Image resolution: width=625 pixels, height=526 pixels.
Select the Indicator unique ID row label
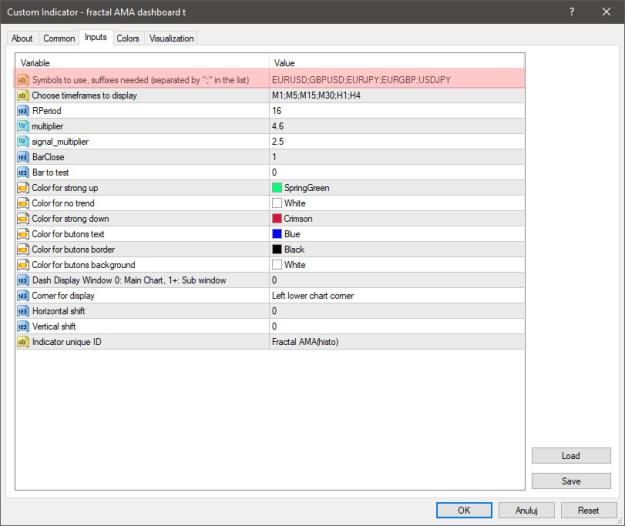(x=67, y=342)
